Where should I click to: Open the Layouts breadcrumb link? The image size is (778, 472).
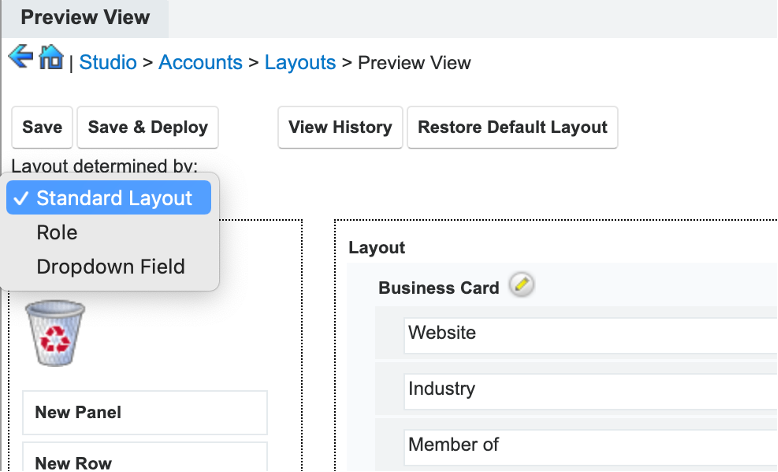pos(300,62)
